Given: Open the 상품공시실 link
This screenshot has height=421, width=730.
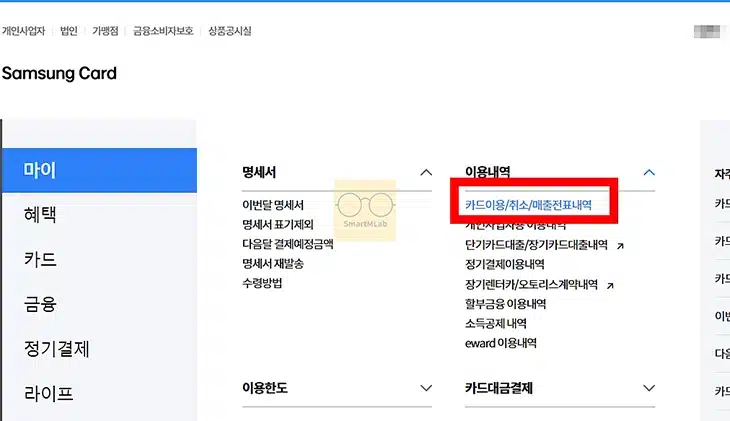Looking at the screenshot, I should coord(230,31).
